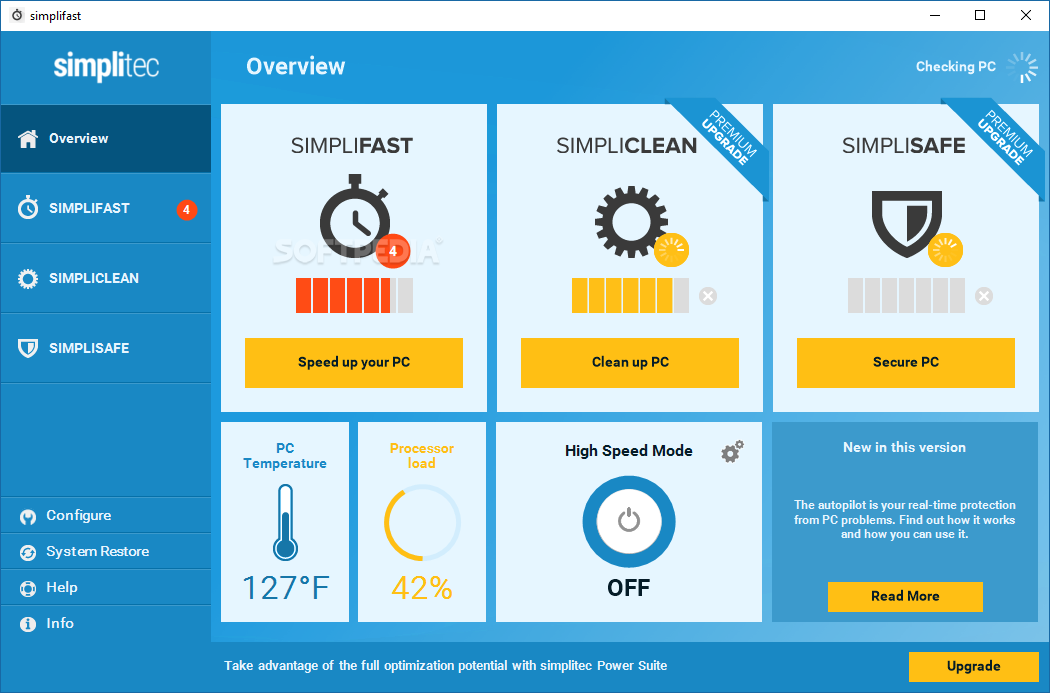Click the OFF status text

[628, 588]
